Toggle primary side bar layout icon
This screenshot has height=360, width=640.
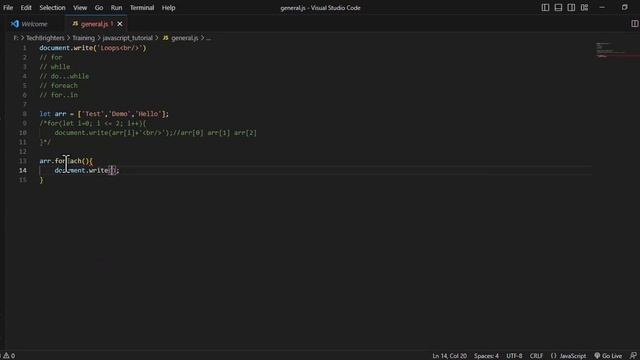(545, 7)
